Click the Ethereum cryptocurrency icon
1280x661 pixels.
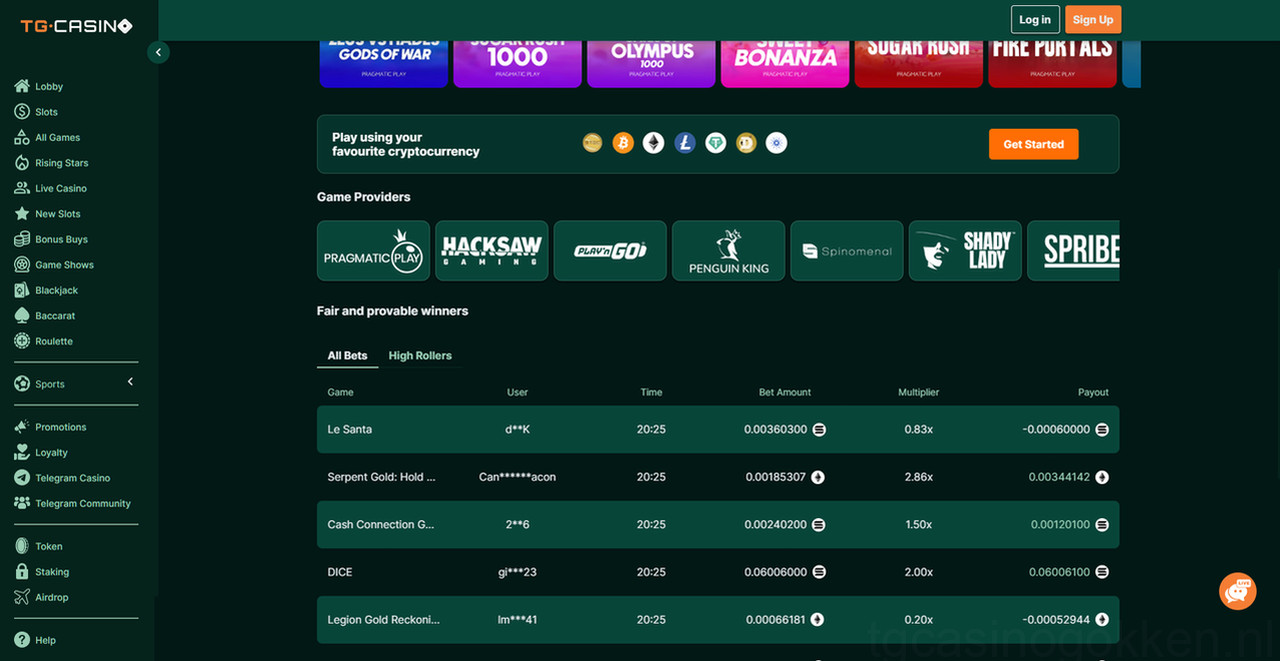click(x=653, y=143)
